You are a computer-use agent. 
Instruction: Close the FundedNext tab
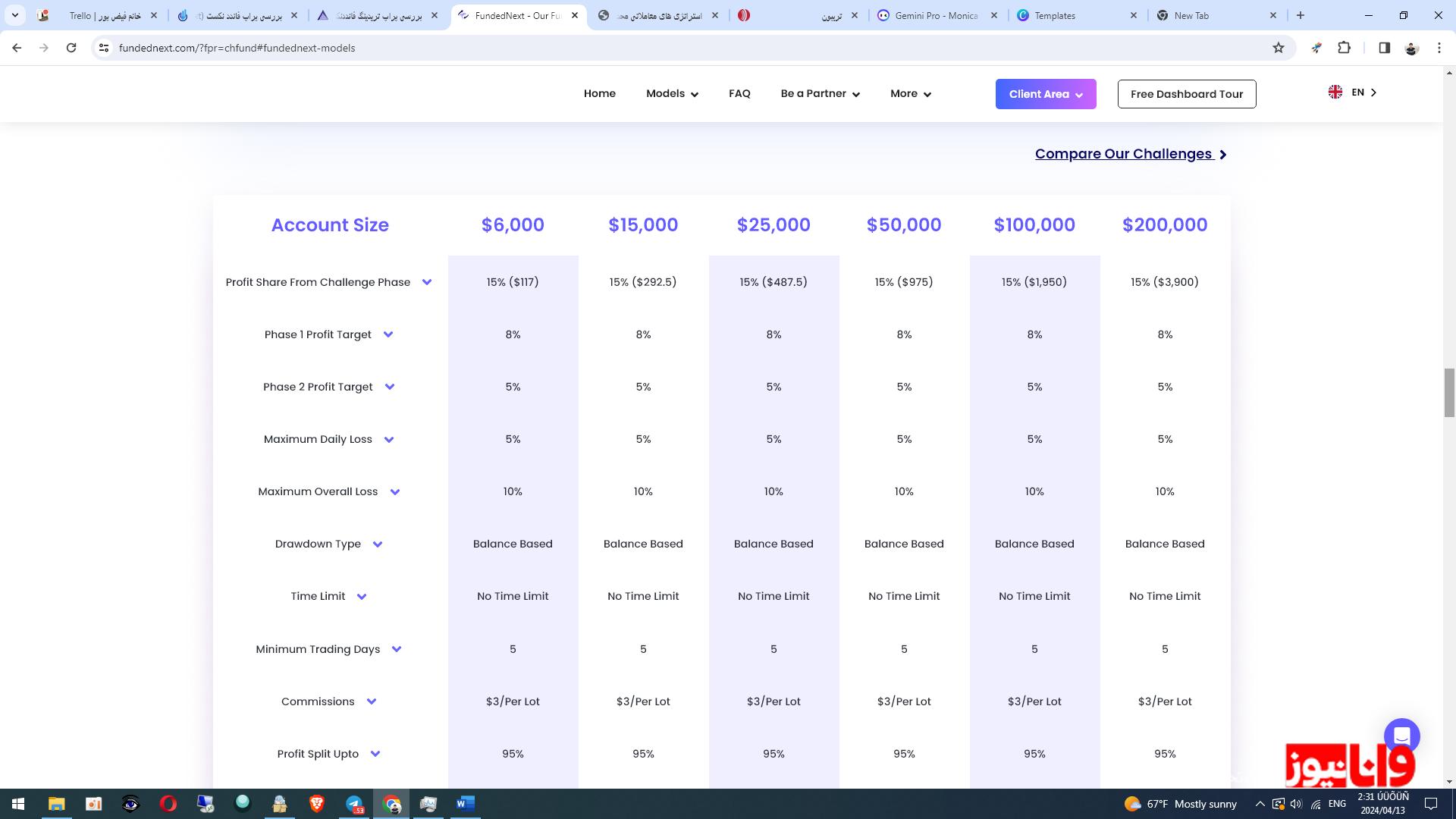coord(574,15)
